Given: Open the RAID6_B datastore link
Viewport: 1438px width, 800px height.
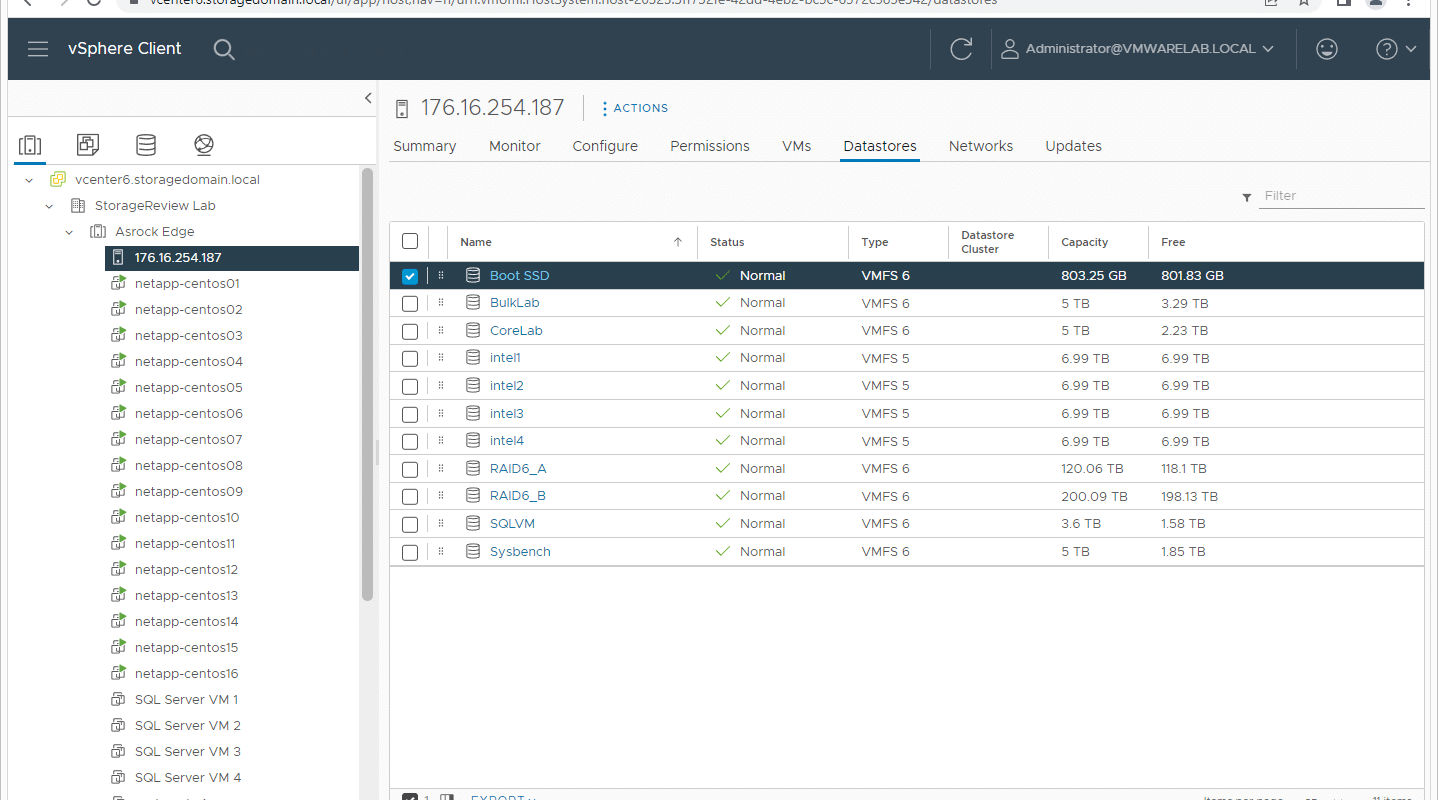Looking at the screenshot, I should pyautogui.click(x=517, y=496).
